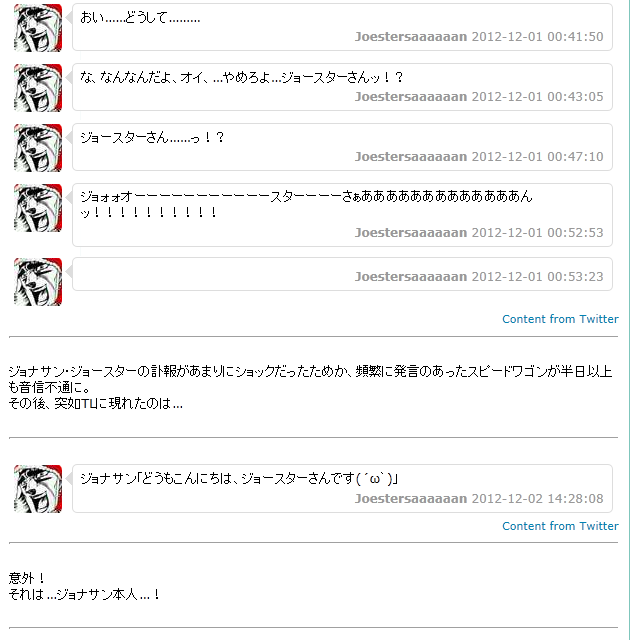630x640 pixels.
Task: Click avatar beside the 00:41:50 tweet
Action: click(x=38, y=28)
